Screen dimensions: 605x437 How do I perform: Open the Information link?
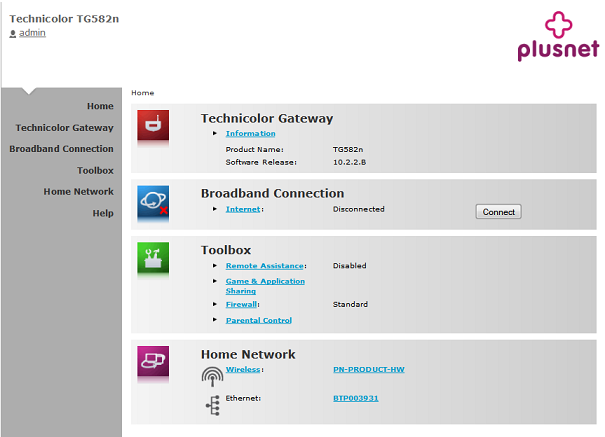pos(250,133)
